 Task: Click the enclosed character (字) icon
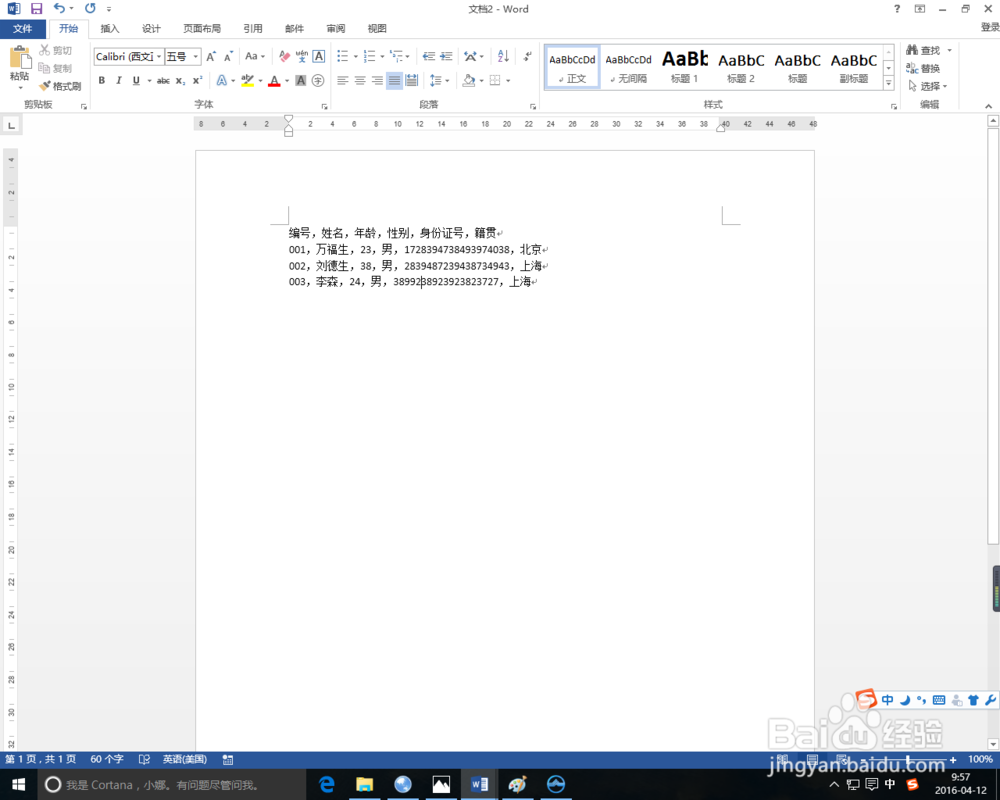coord(318,80)
